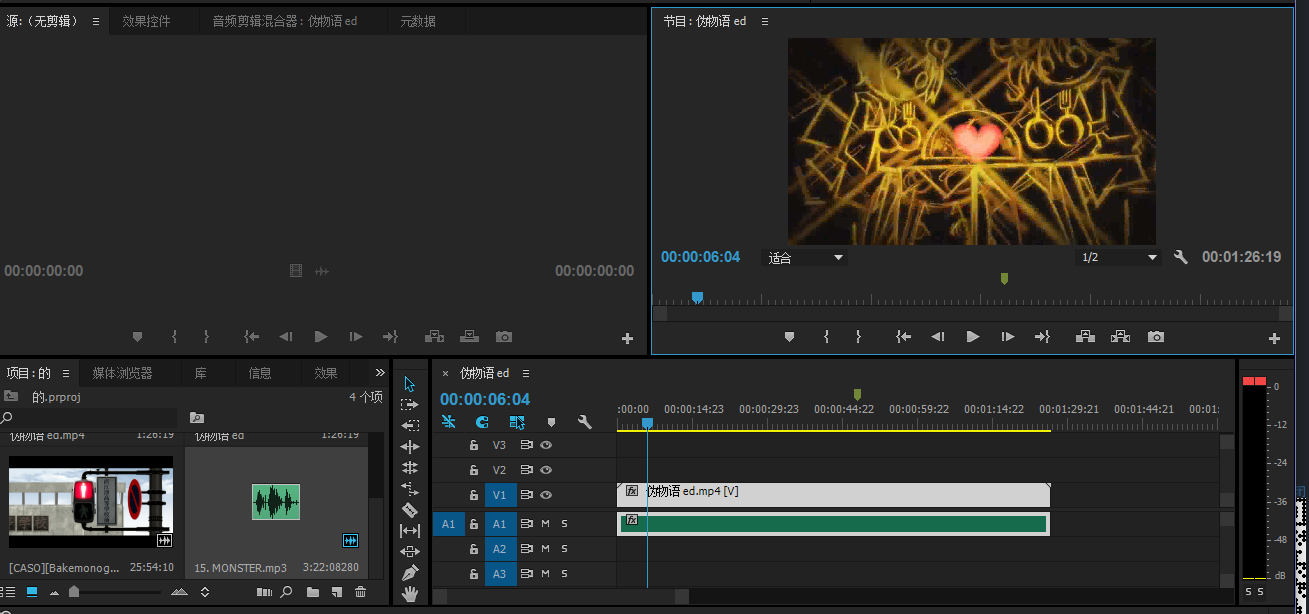Expand hidden project panel tabs with double chevron
The width and height of the screenshot is (1309, 614).
380,372
